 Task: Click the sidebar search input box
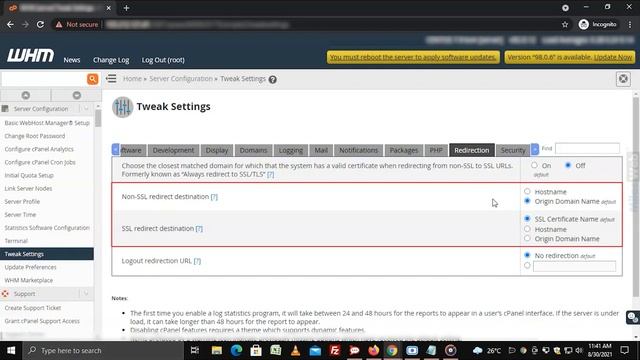[44, 79]
